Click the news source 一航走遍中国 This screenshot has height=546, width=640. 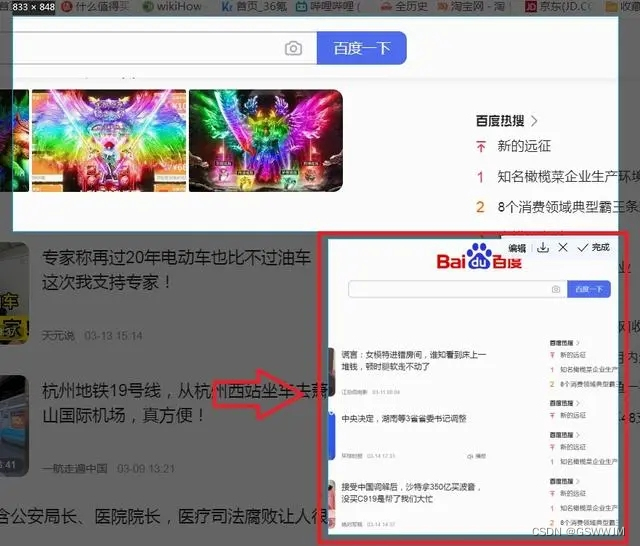pos(75,468)
